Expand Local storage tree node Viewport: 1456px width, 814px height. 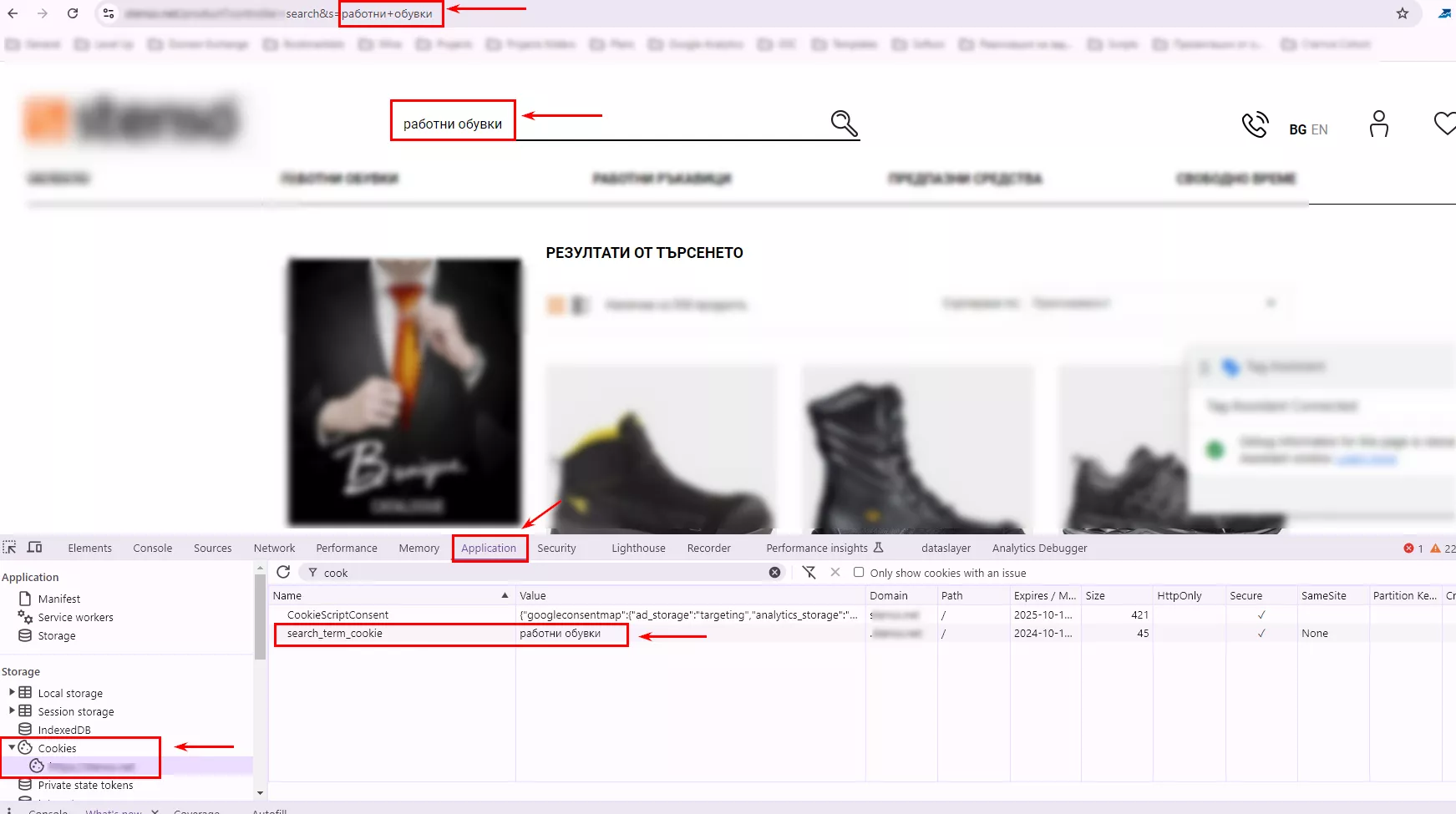click(12, 692)
